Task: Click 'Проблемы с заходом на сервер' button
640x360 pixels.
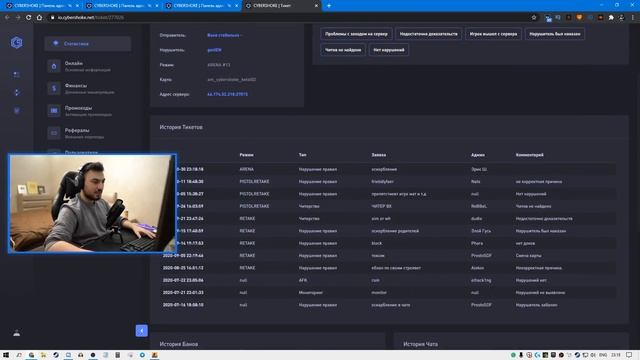Action: pyautogui.click(x=356, y=34)
